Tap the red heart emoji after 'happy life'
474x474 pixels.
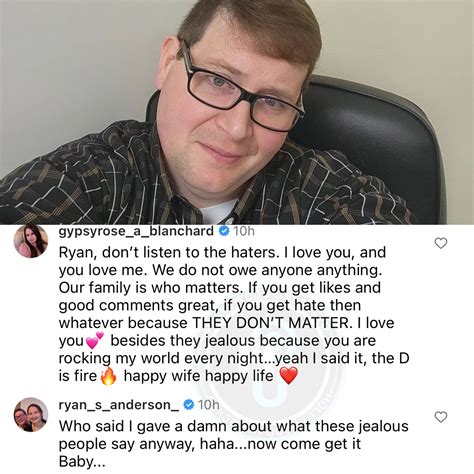[288, 376]
